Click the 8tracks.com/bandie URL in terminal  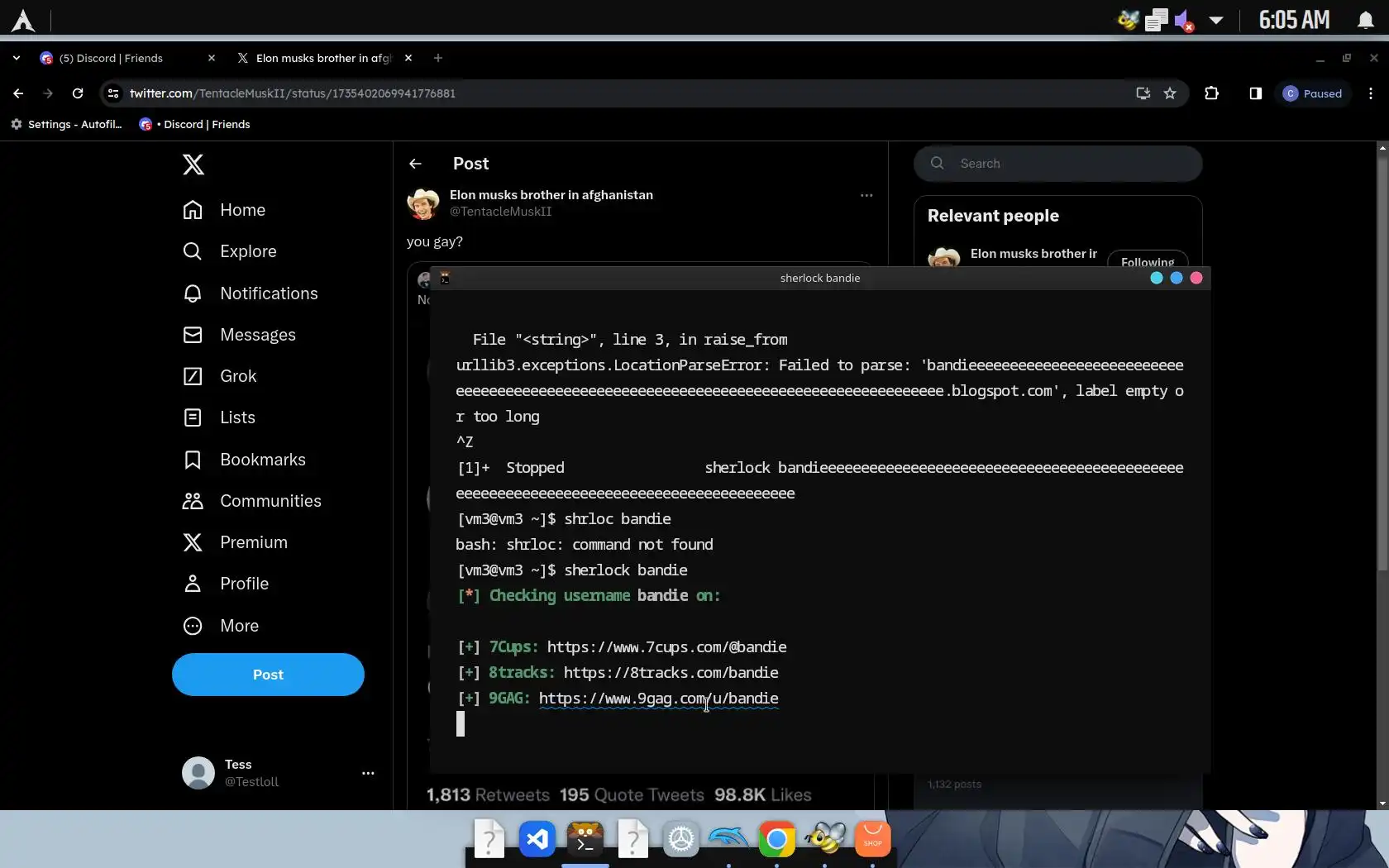(x=671, y=673)
